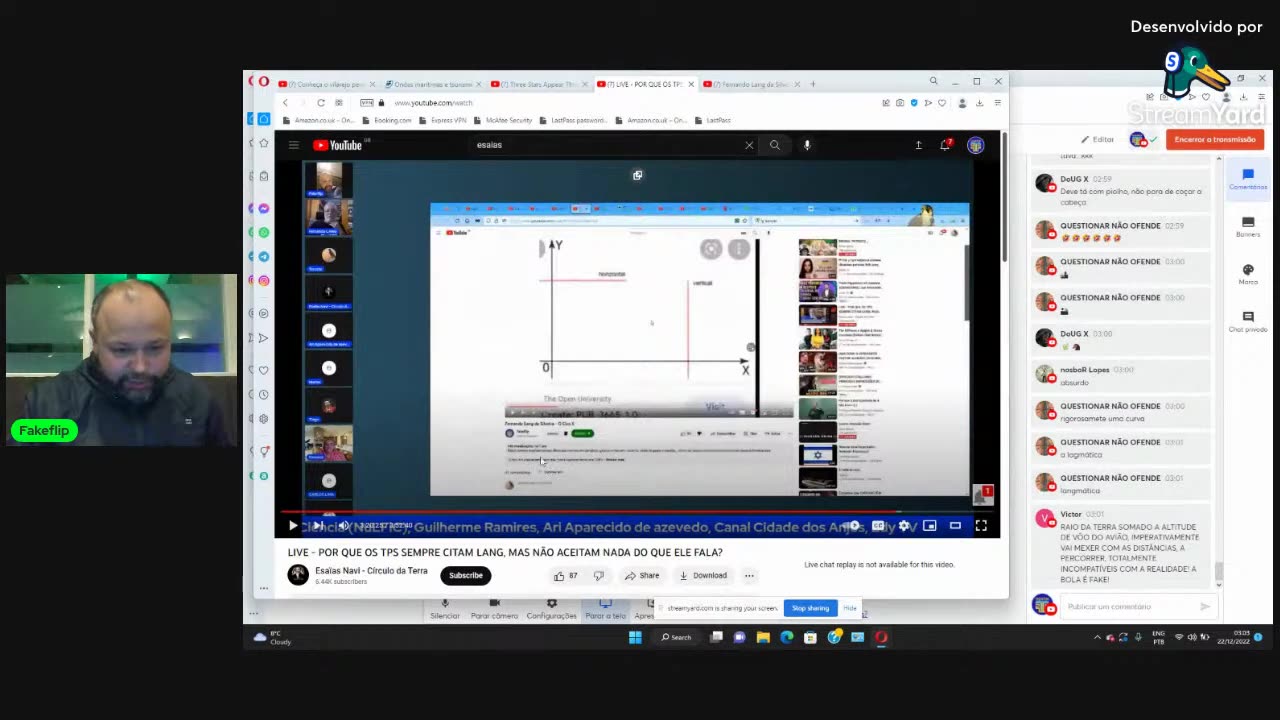
Task: Enter fullscreen for the video
Action: coord(981,525)
